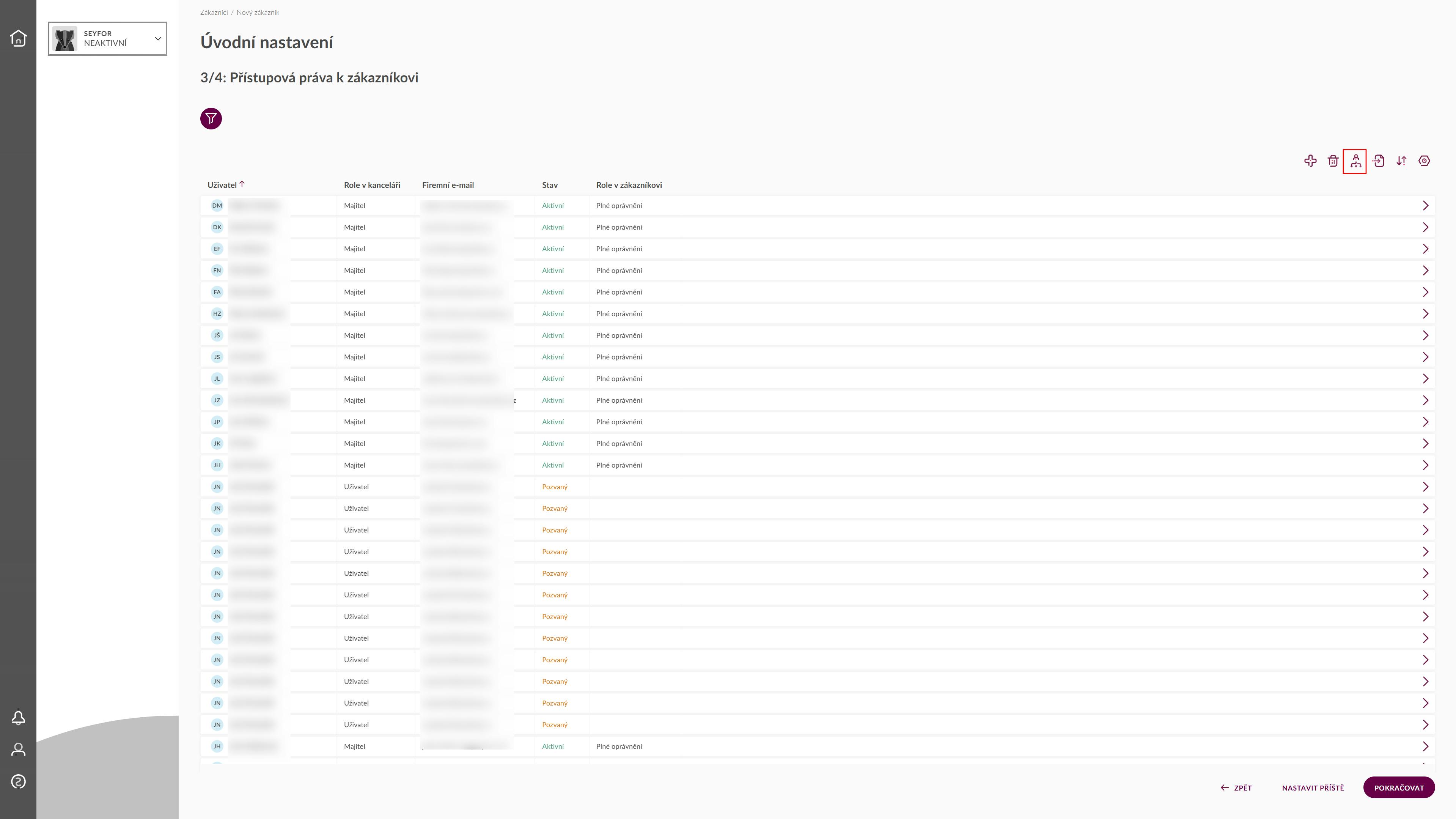Viewport: 1456px width, 819px height.
Task: Sort by the Uživatel column header
Action: [x=222, y=185]
